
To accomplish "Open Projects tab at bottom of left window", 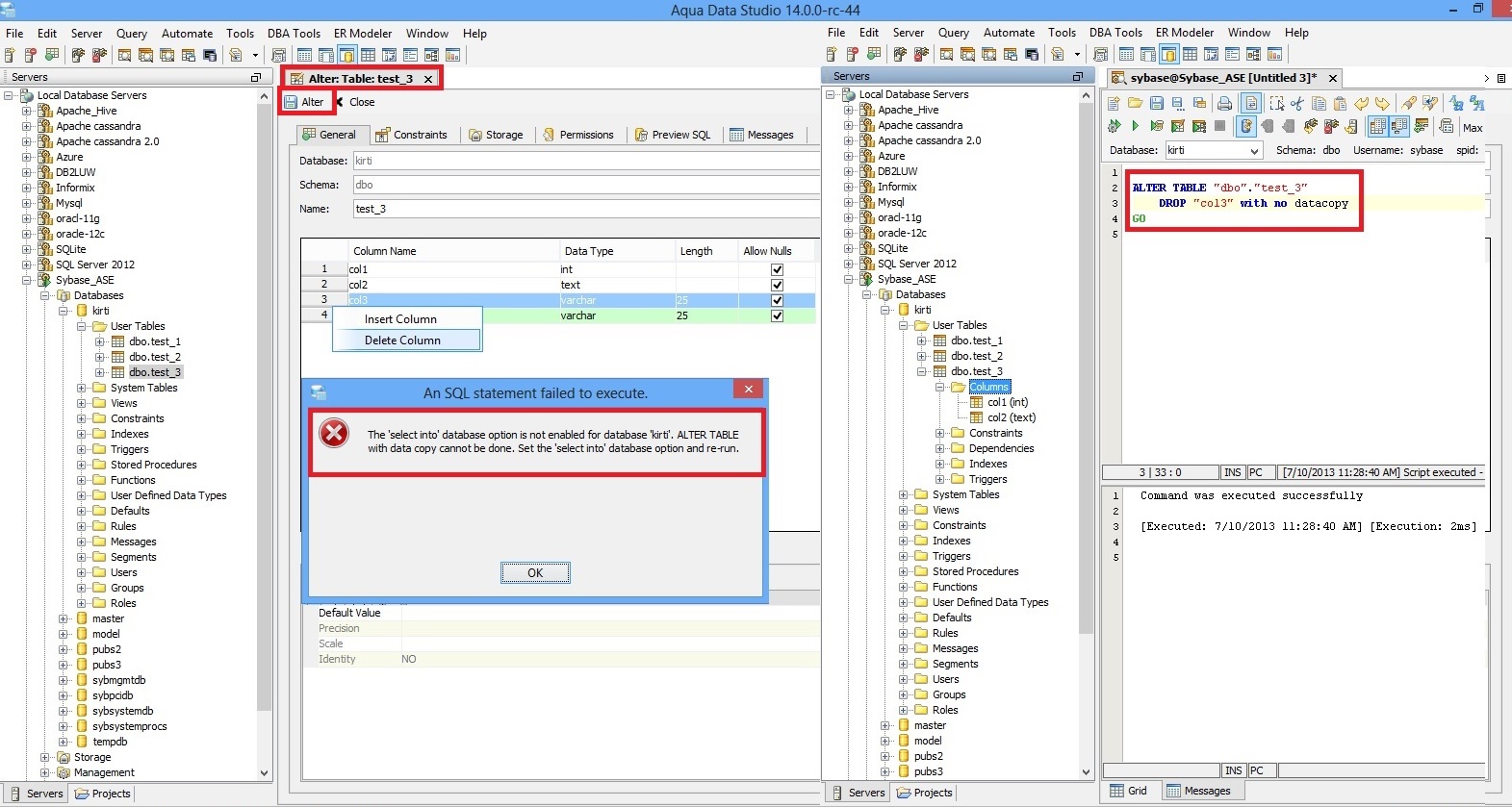I will 103,794.
